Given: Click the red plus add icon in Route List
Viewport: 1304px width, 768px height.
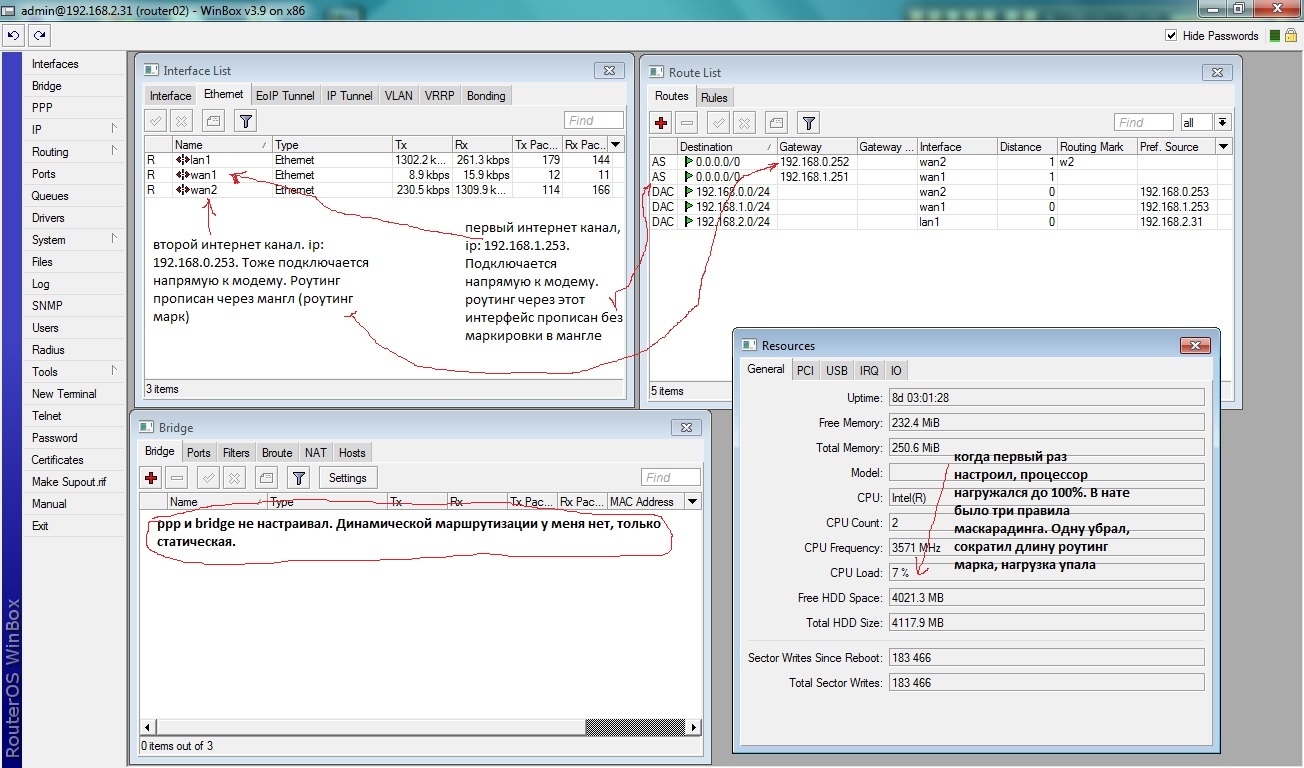Looking at the screenshot, I should 661,123.
